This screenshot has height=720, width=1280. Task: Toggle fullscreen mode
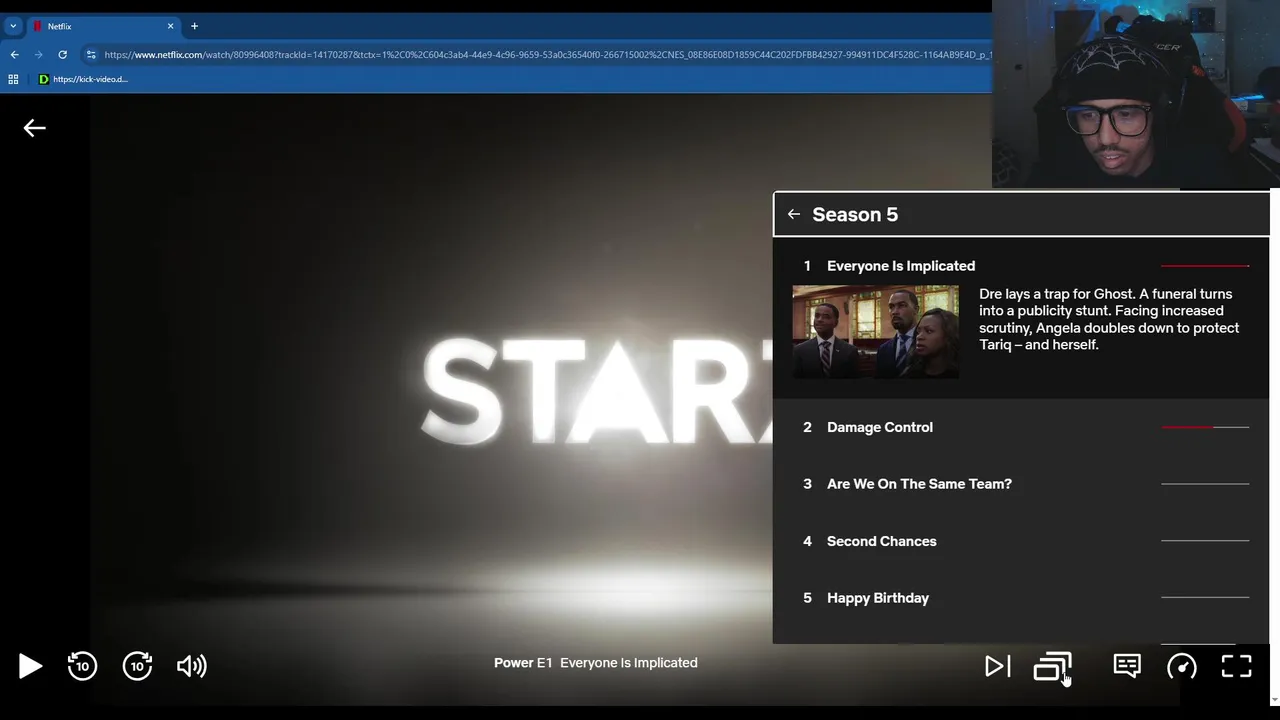tap(1237, 666)
